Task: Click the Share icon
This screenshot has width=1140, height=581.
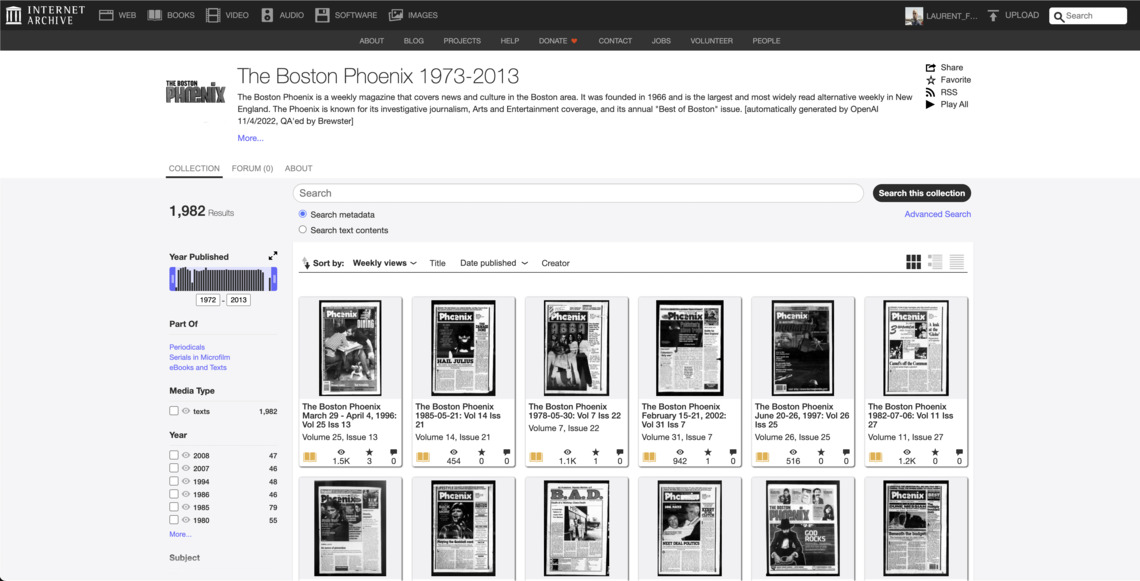Action: 931,68
